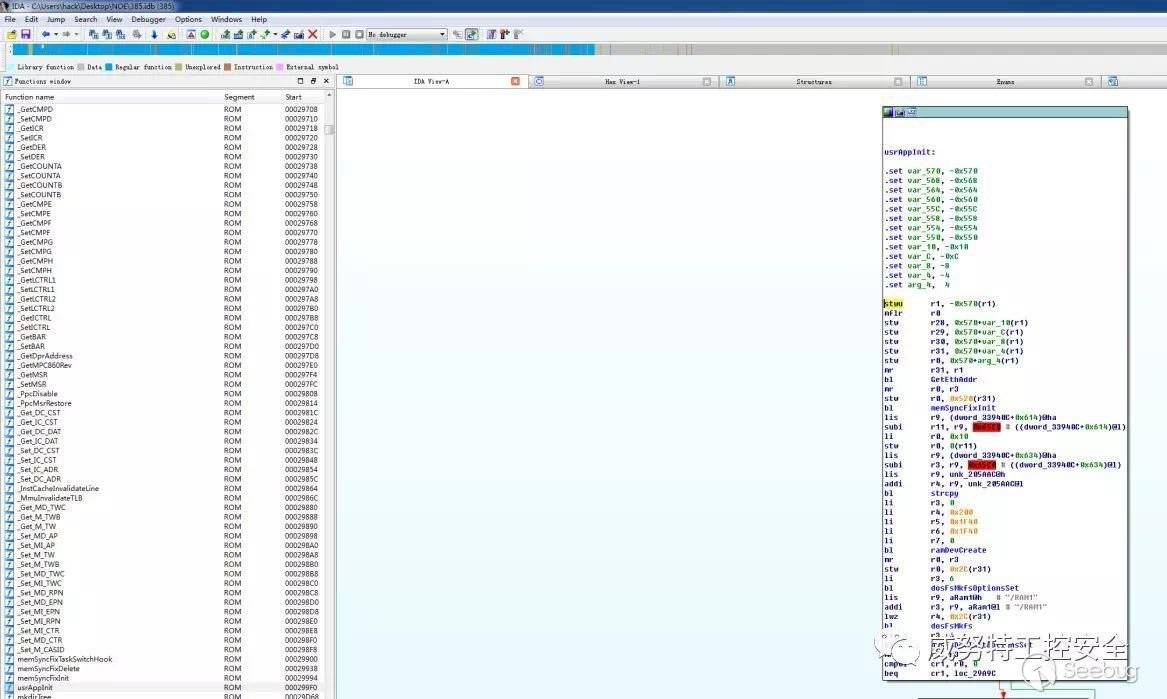Switch to the Enums tab

(x=1005, y=81)
